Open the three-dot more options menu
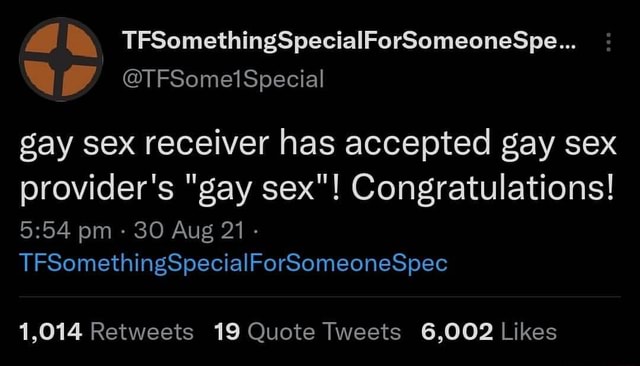The height and width of the screenshot is (366, 640). [x=608, y=42]
